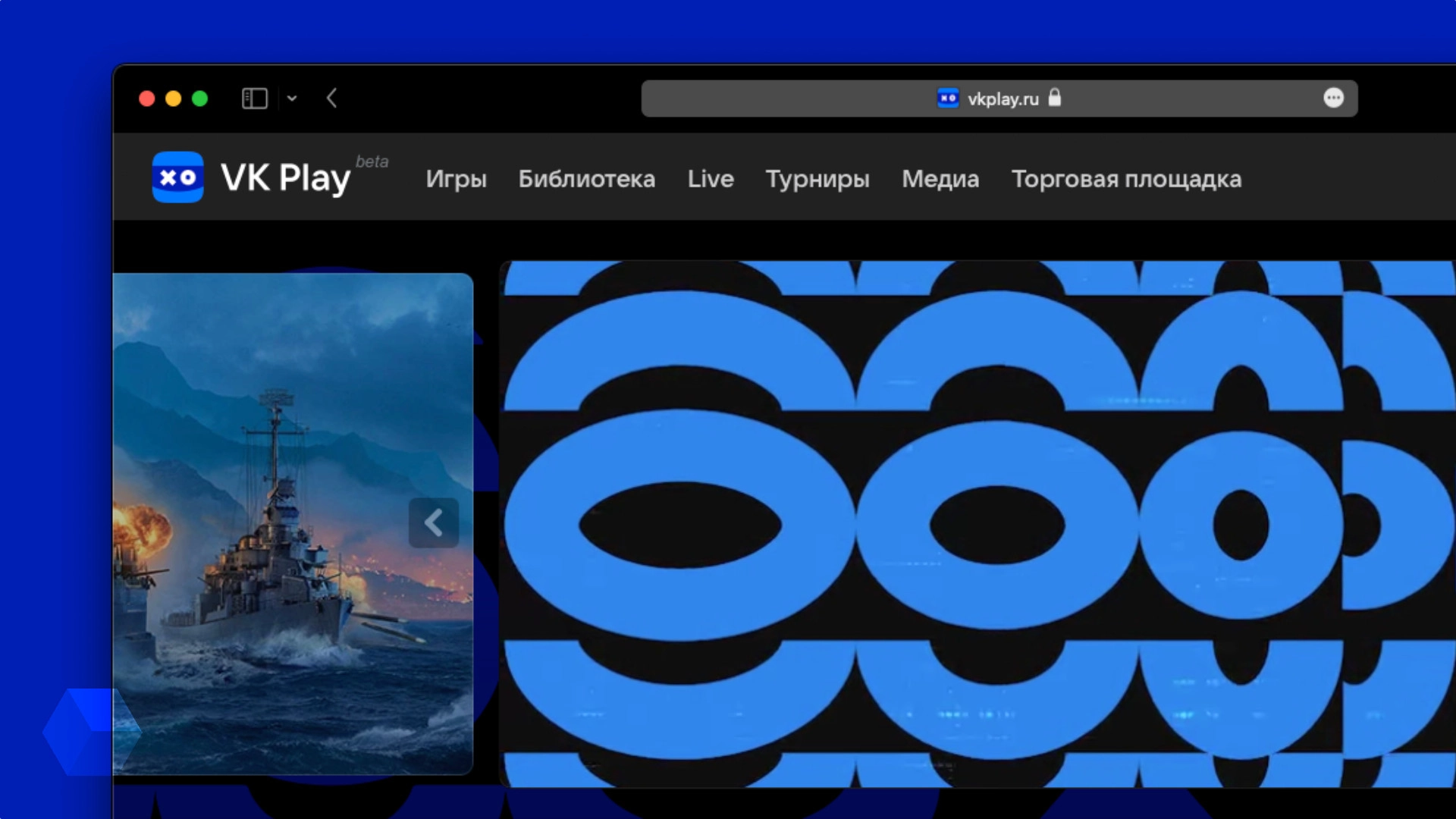Screen dimensions: 1456x819
Task: Open the sidebar dropdown chevron
Action: tap(292, 99)
